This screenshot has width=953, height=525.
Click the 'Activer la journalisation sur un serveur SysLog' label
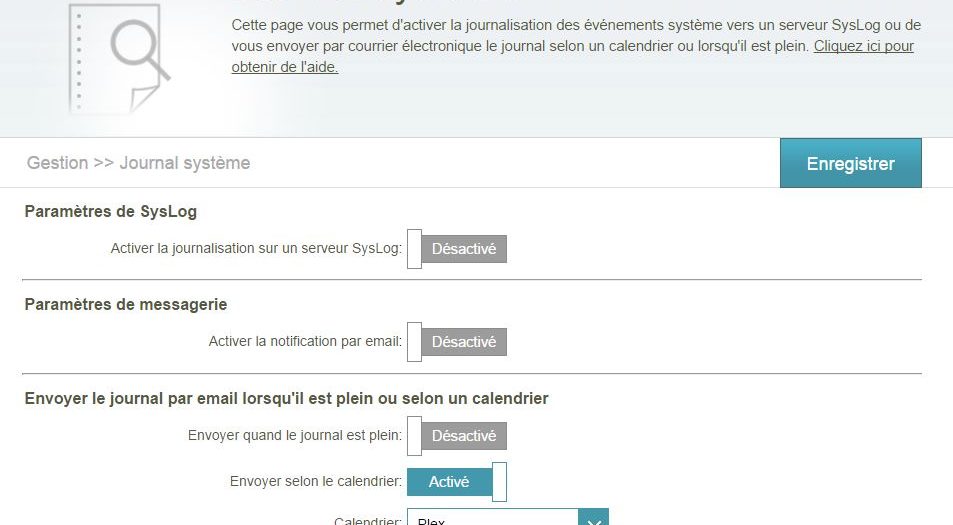[x=256, y=249]
